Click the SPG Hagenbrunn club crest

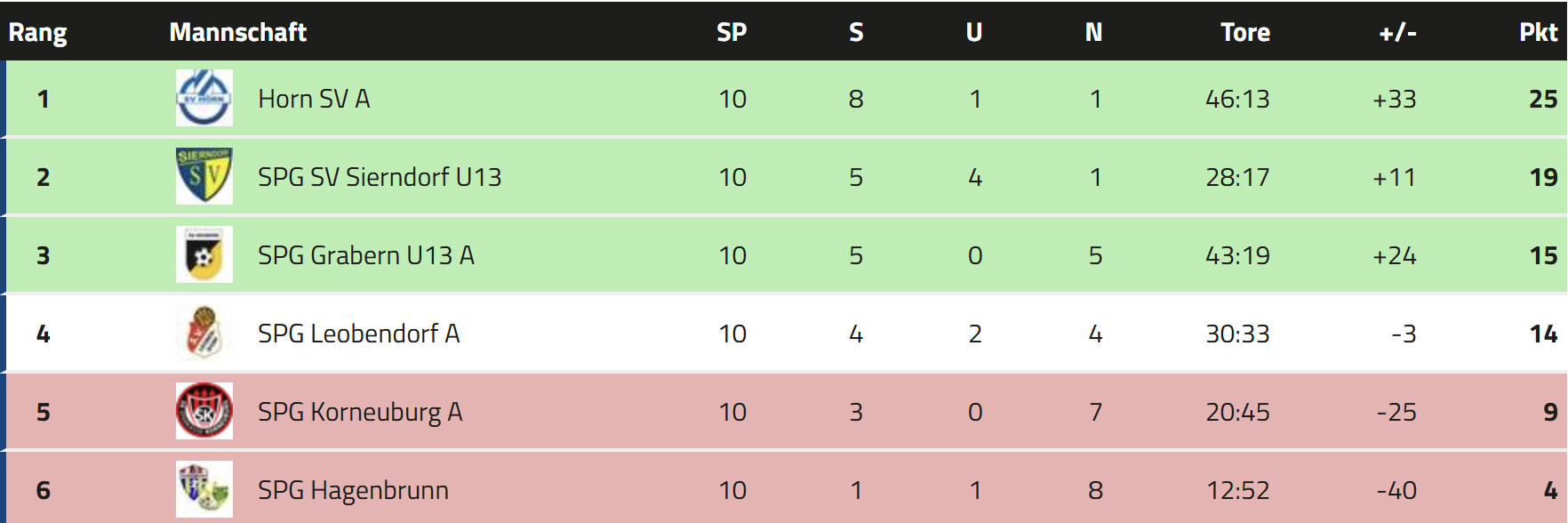point(204,489)
